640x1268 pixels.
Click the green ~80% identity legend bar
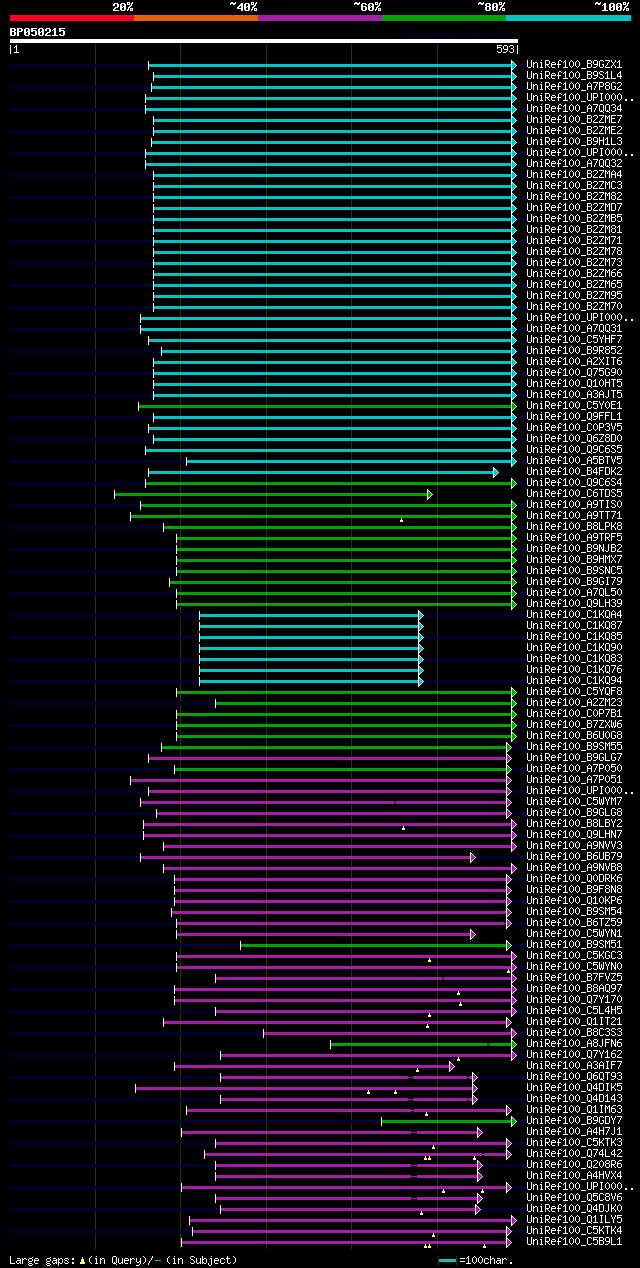coord(444,17)
